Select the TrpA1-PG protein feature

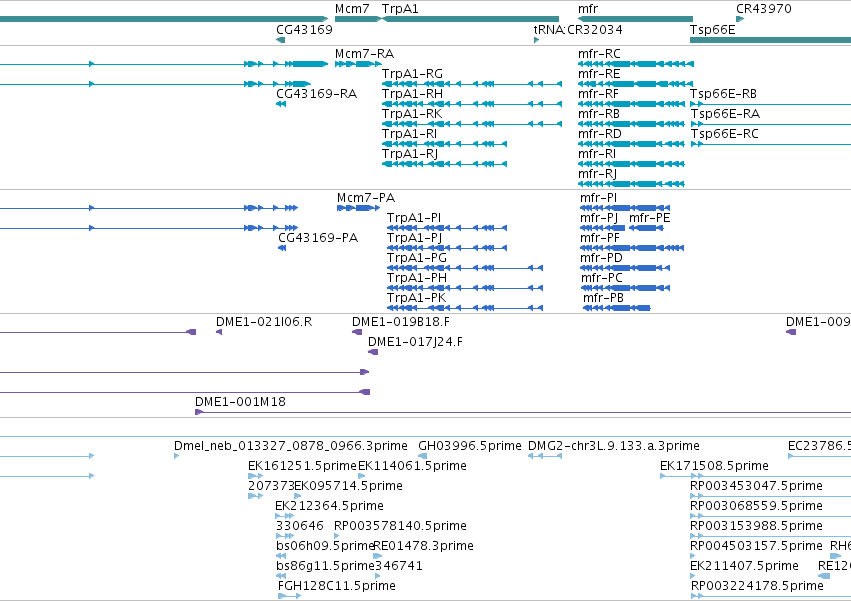click(x=465, y=268)
